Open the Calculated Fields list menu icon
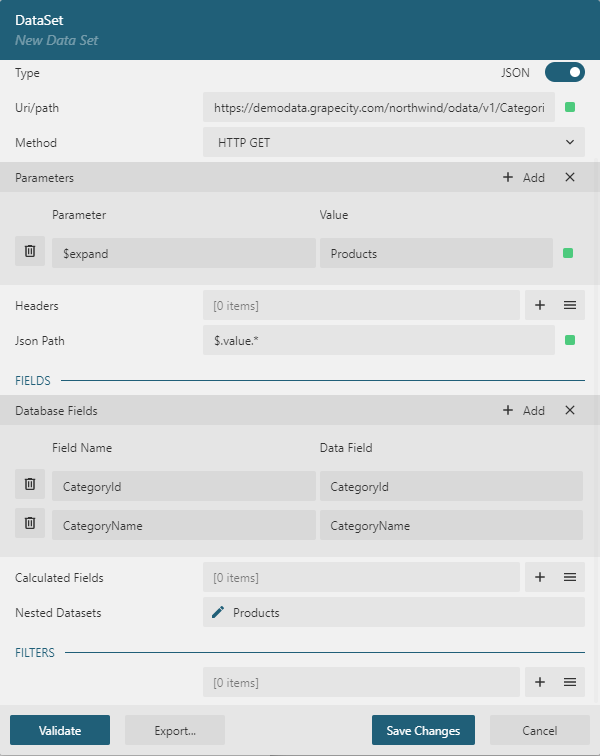Image resolution: width=600 pixels, height=756 pixels. (569, 577)
